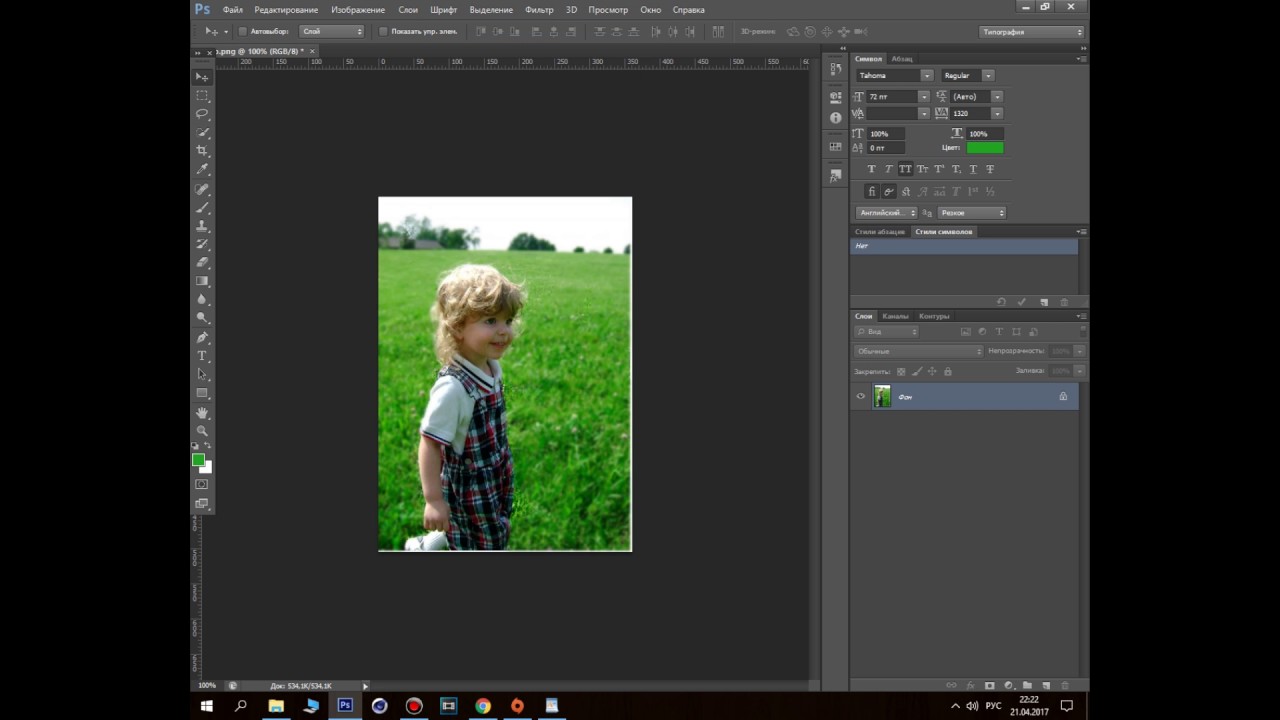This screenshot has width=1280, height=720.
Task: Select the Eraser tool
Action: coord(202,263)
